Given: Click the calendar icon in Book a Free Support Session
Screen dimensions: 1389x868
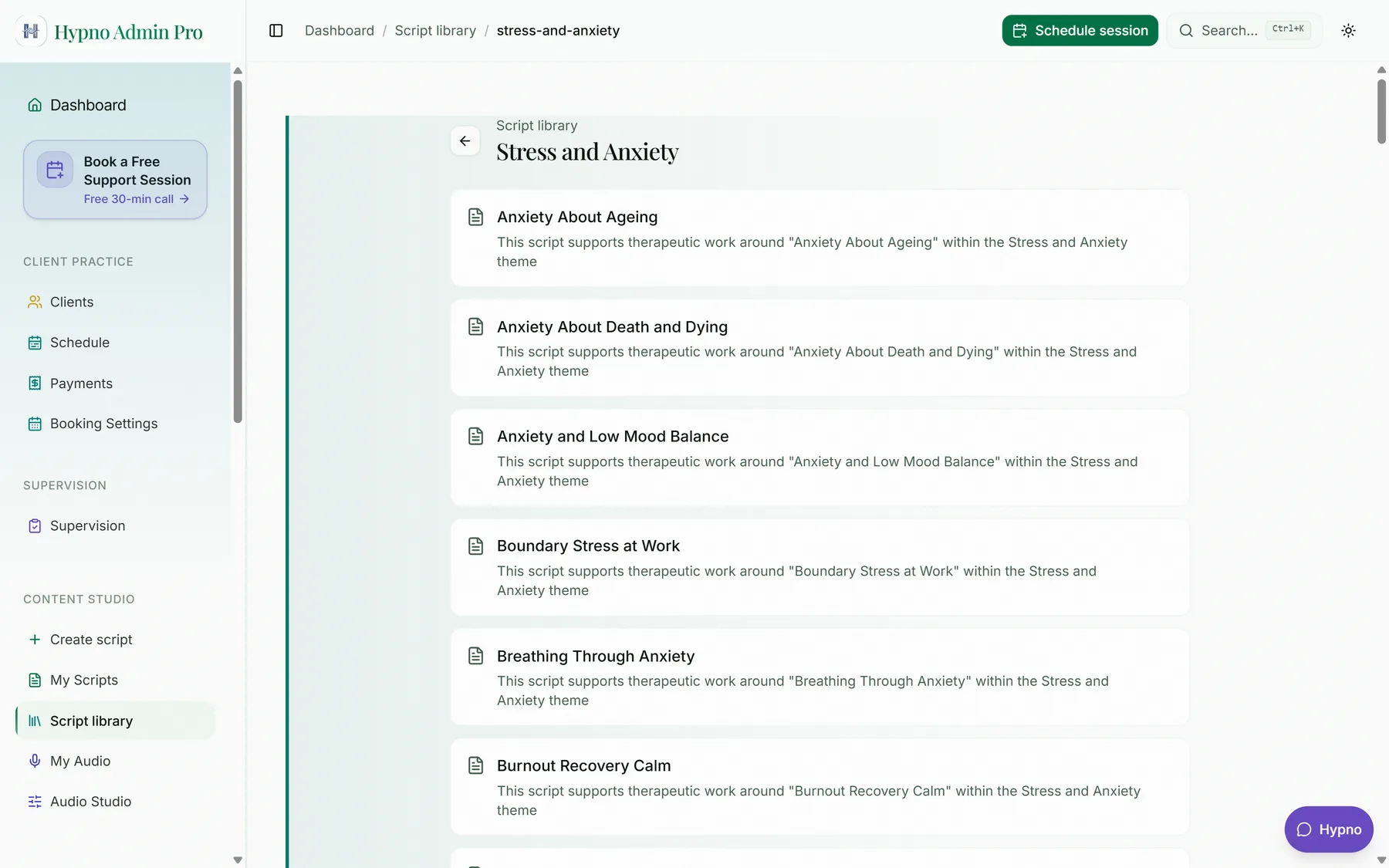Looking at the screenshot, I should pos(55,170).
